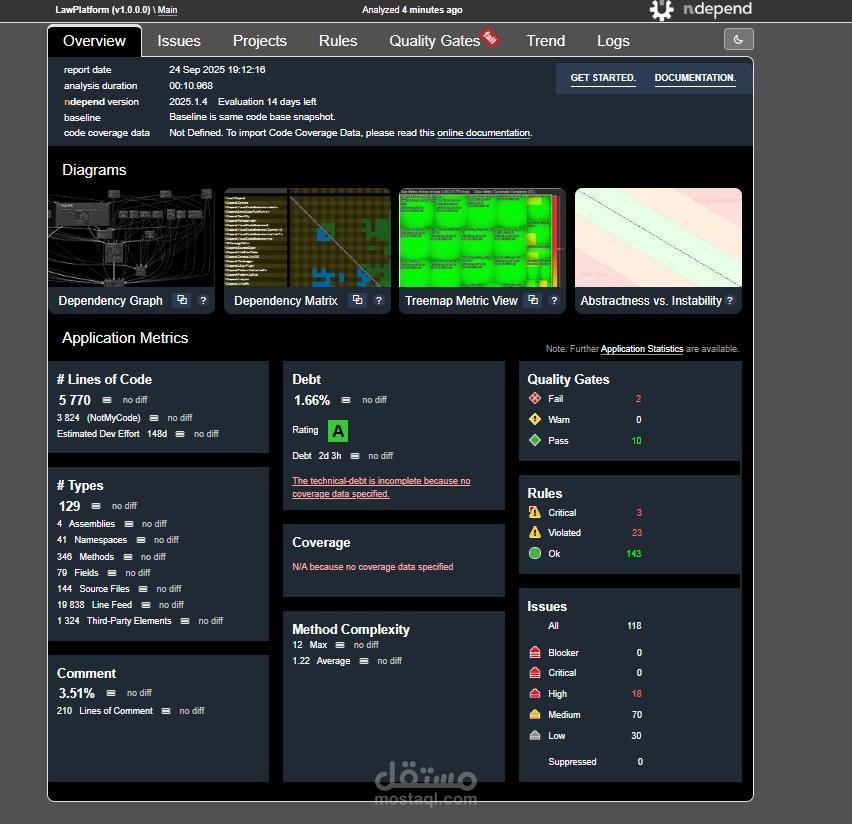The width and height of the screenshot is (852, 824).
Task: Open the Application Statistics link
Action: pyautogui.click(x=642, y=349)
